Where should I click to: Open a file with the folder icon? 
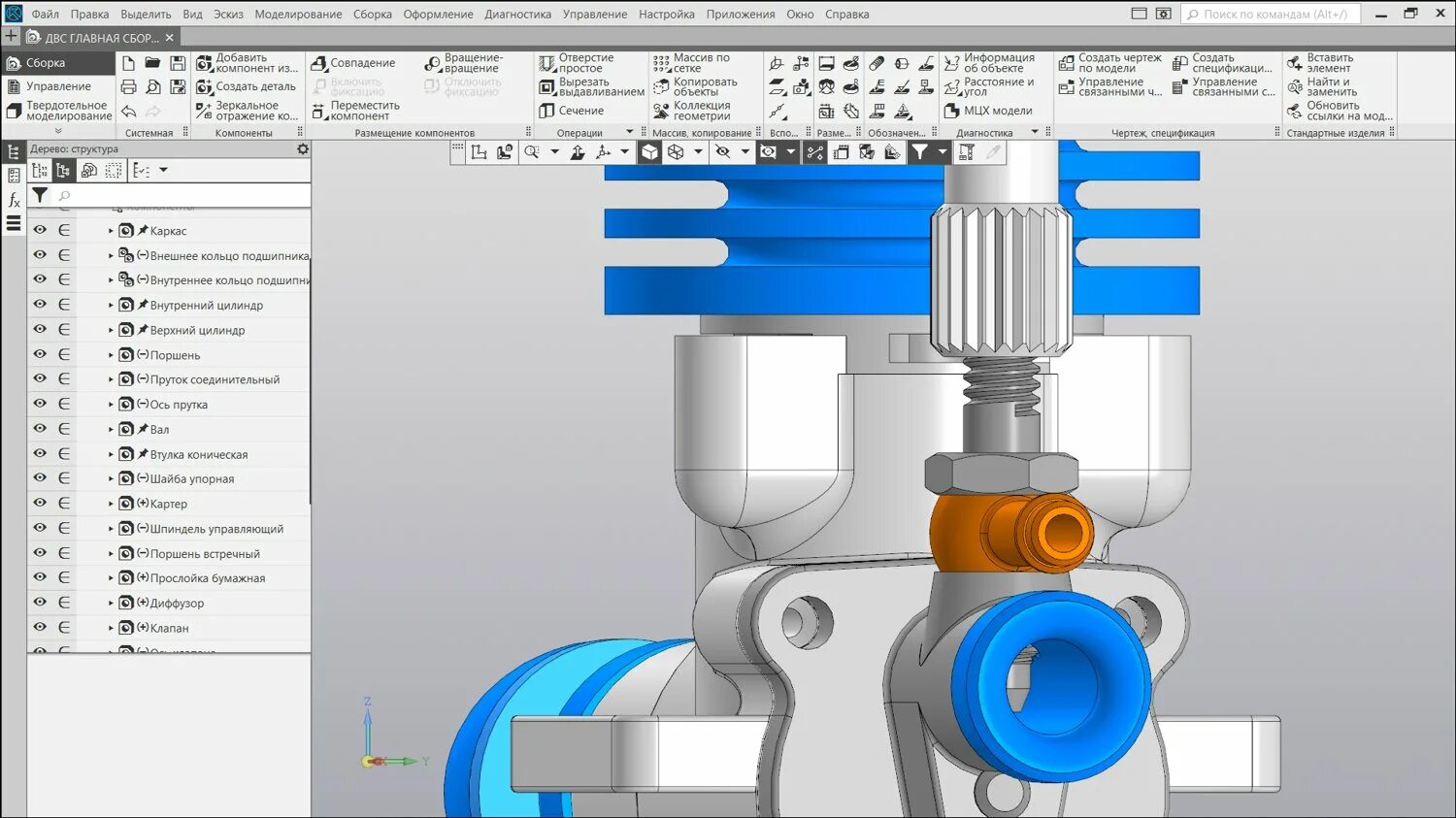[152, 63]
